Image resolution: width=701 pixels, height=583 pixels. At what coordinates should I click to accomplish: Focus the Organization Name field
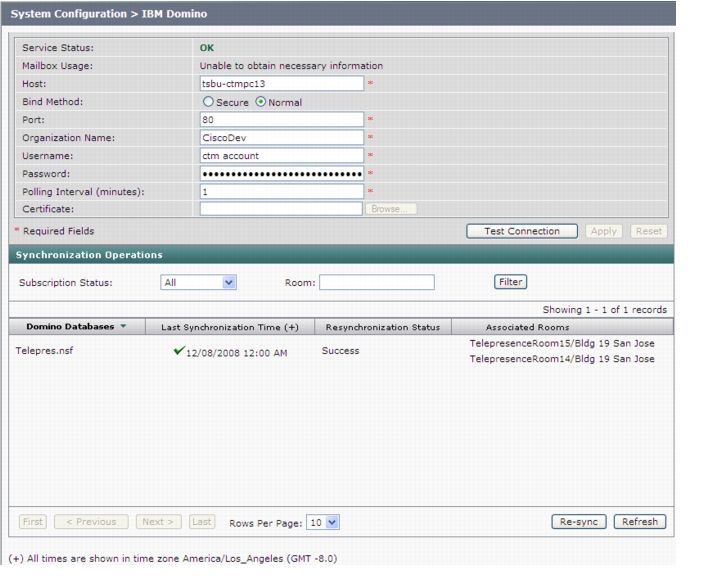pos(282,138)
